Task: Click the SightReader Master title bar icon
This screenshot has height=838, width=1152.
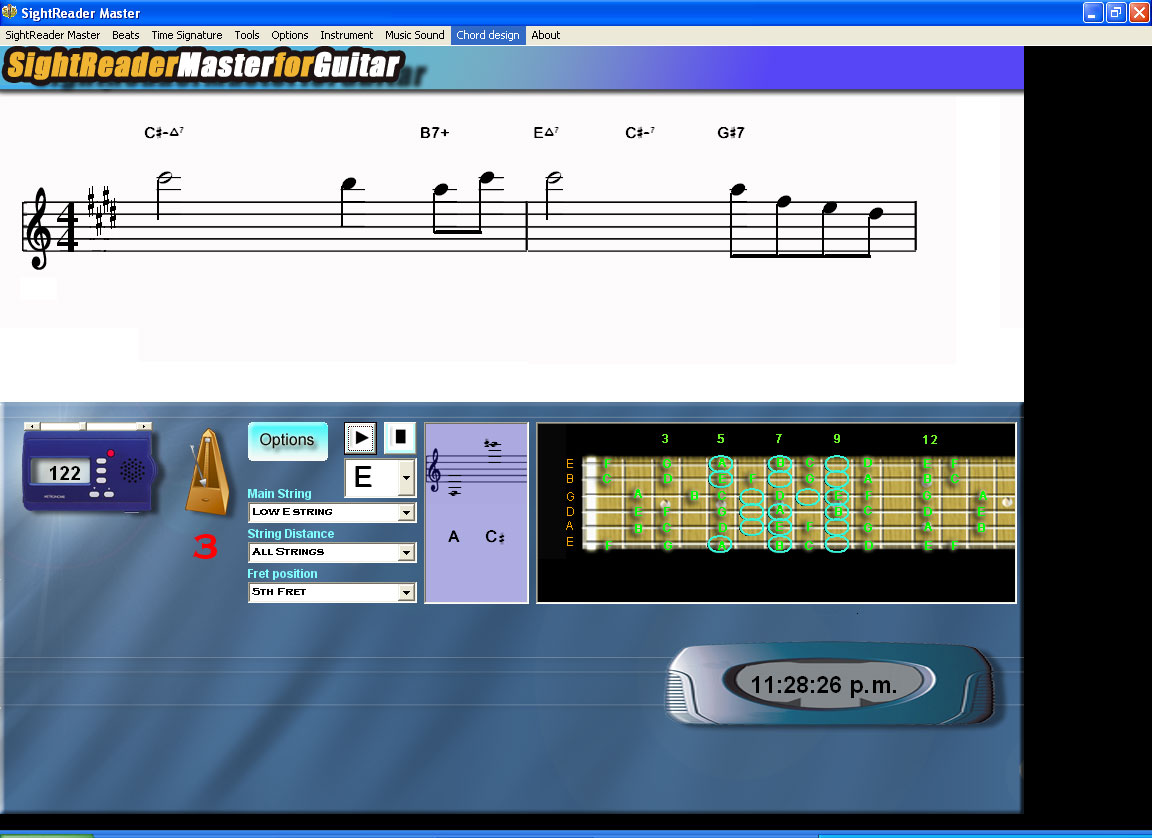Action: click(10, 12)
